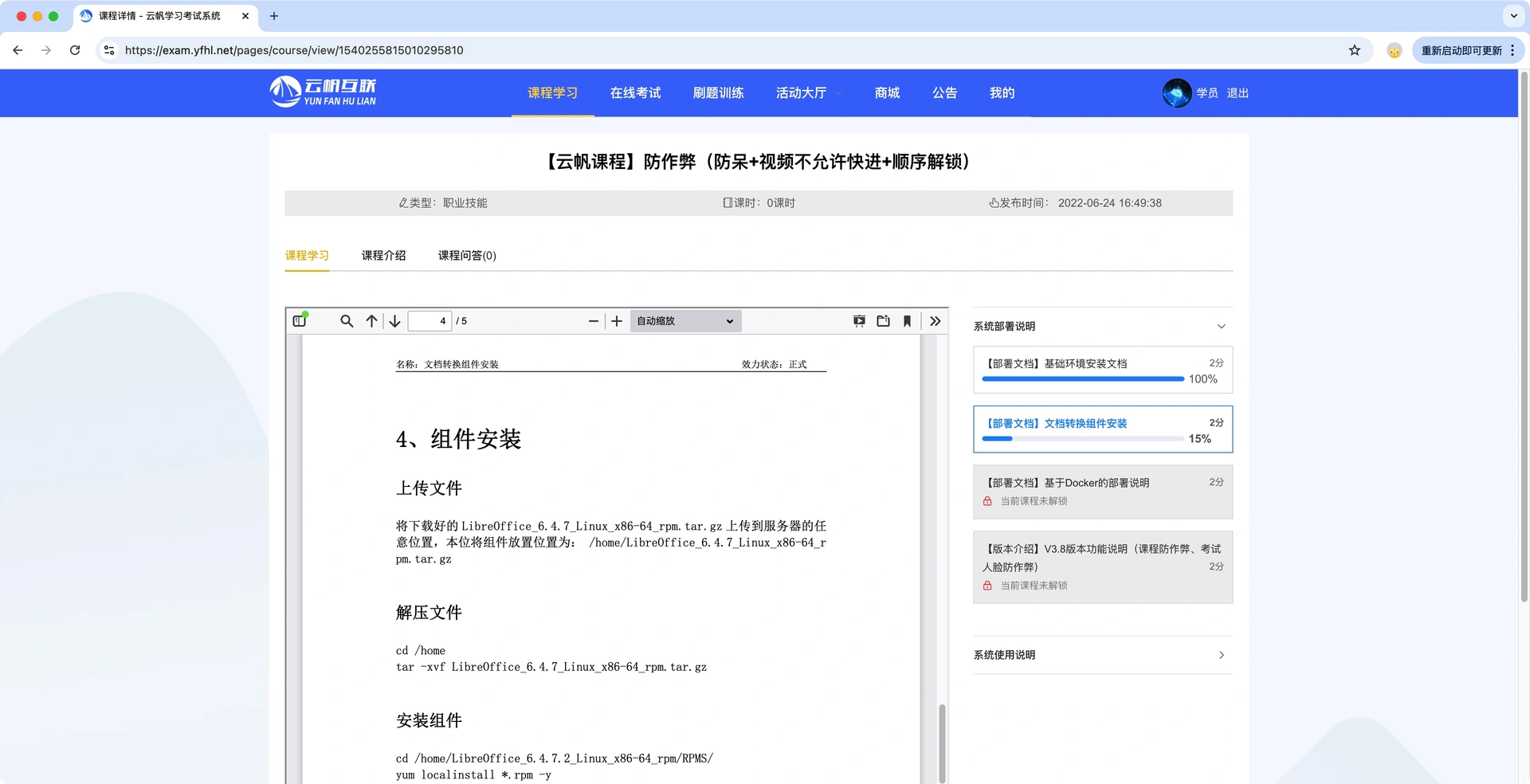1530x784 pixels.
Task: Zoom out the PDF document
Action: [x=593, y=321]
